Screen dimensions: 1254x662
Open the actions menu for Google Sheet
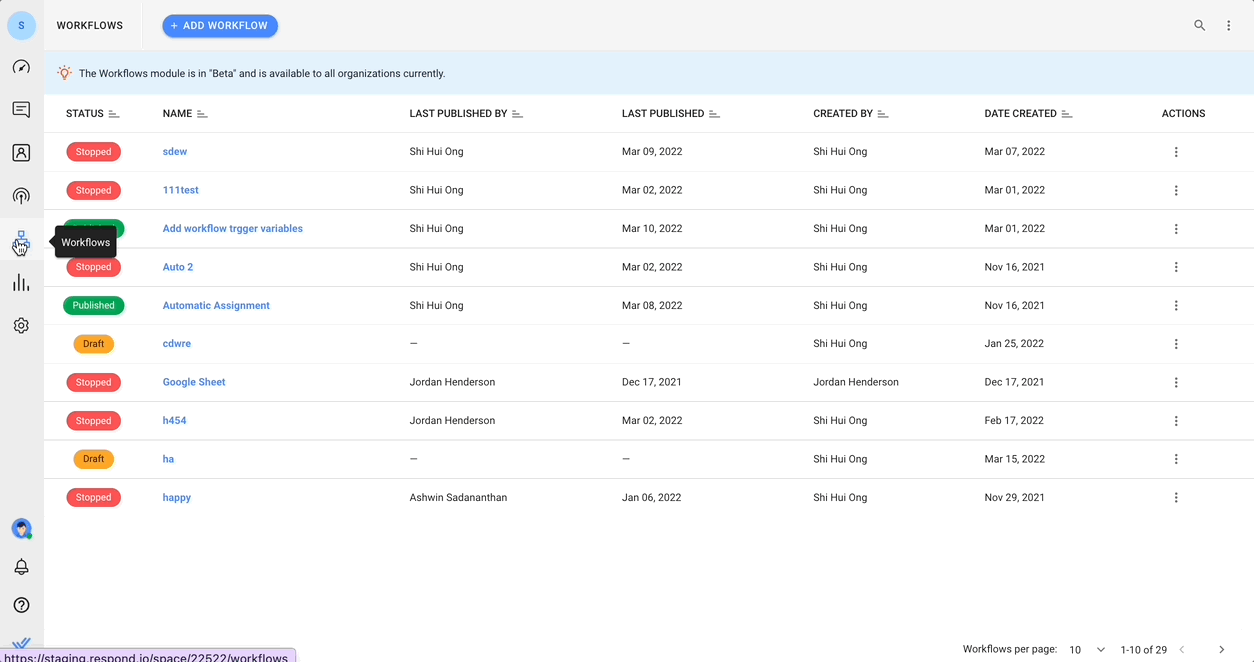pos(1176,382)
